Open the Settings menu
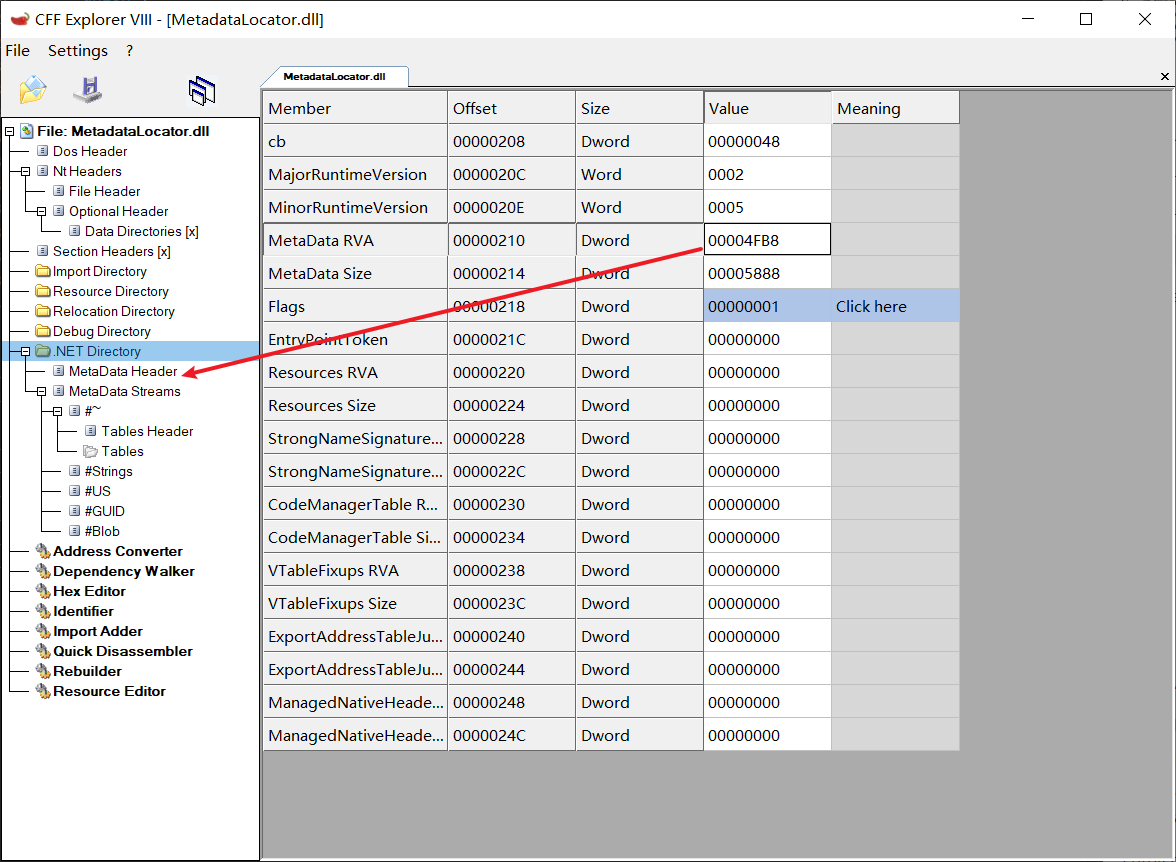This screenshot has height=862, width=1176. [x=78, y=50]
